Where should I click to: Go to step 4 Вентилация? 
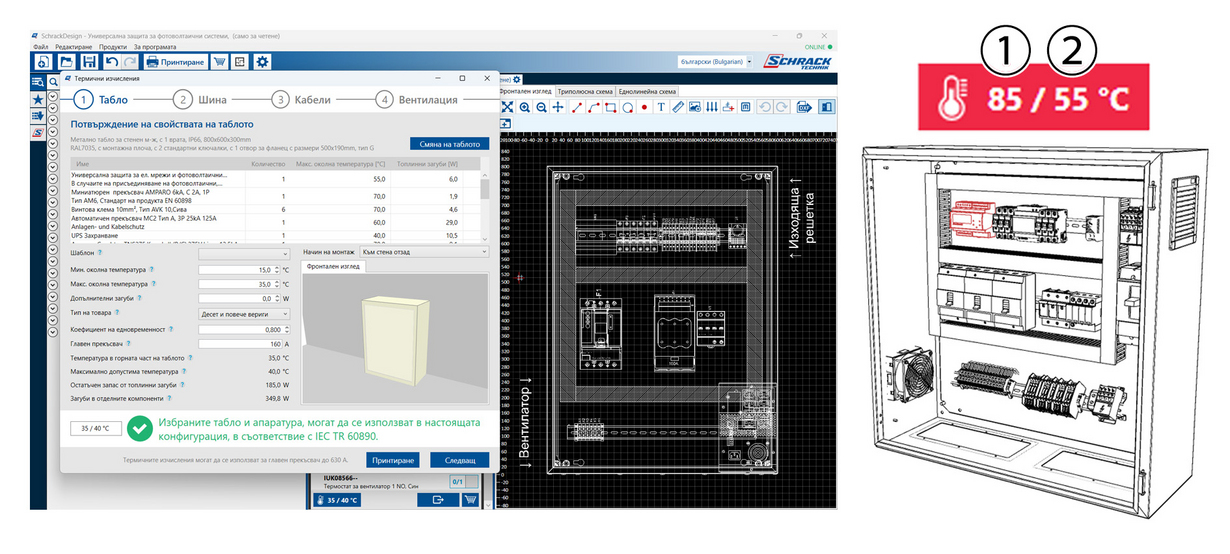click(417, 100)
